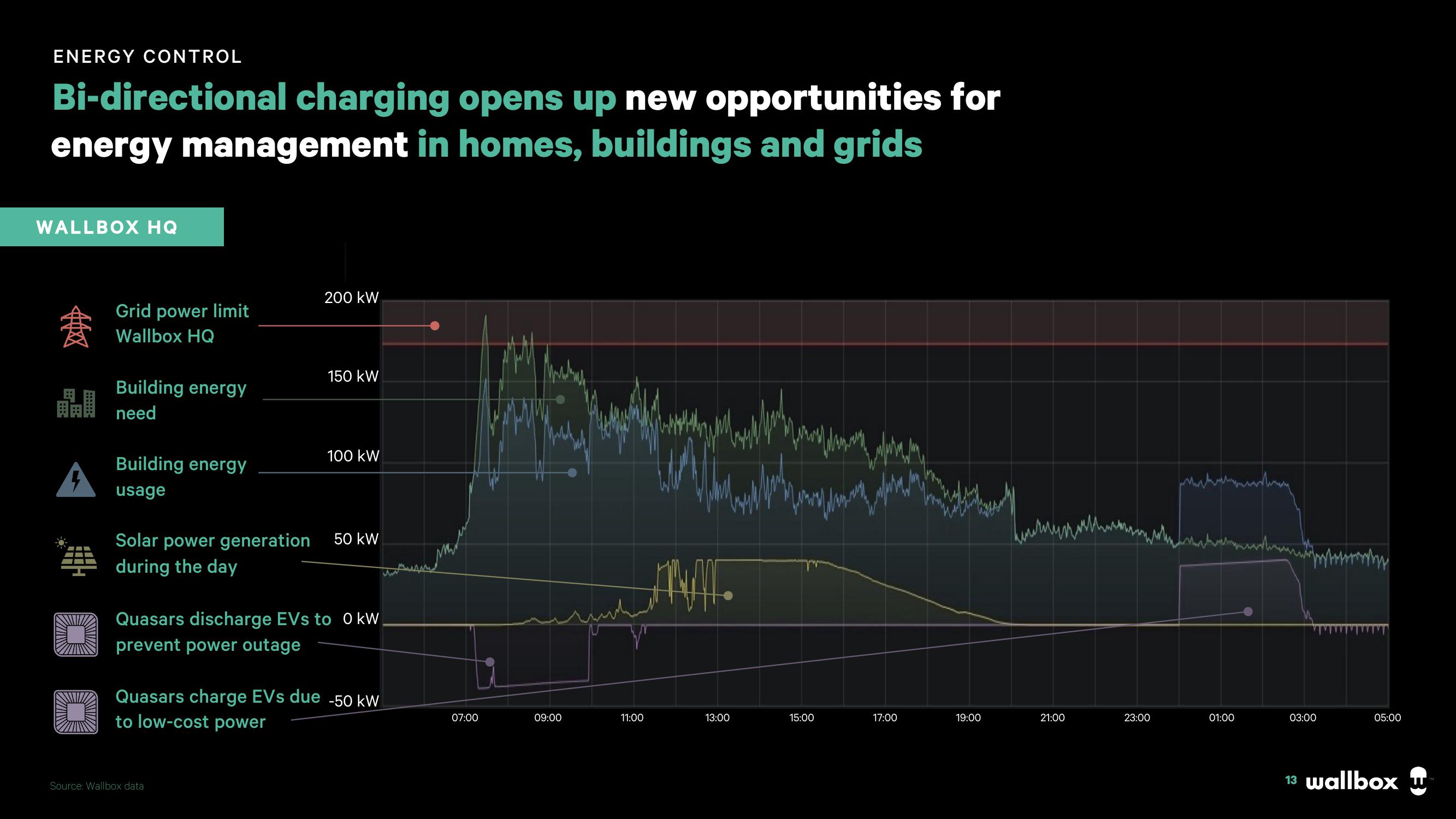Click the 100 kW axis label
This screenshot has width=1456, height=819.
[x=353, y=456]
